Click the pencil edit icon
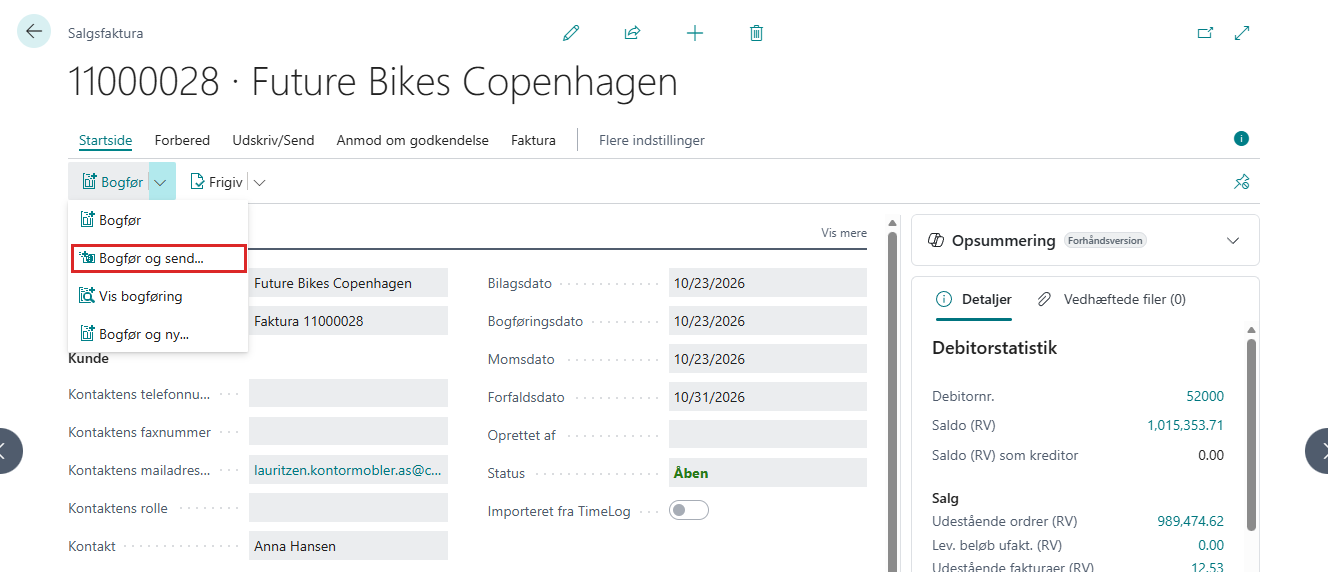 (571, 33)
